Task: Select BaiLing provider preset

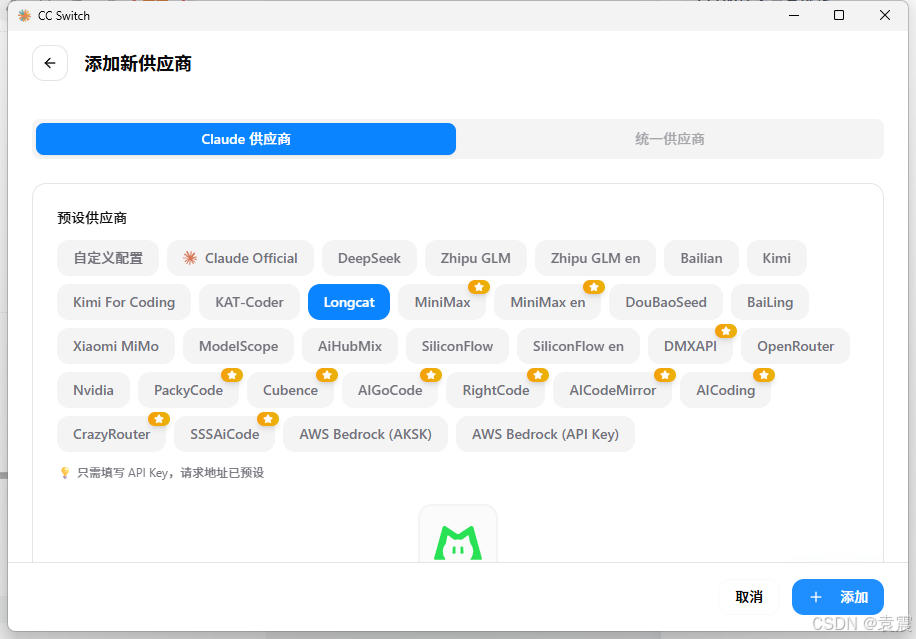Action: point(770,302)
